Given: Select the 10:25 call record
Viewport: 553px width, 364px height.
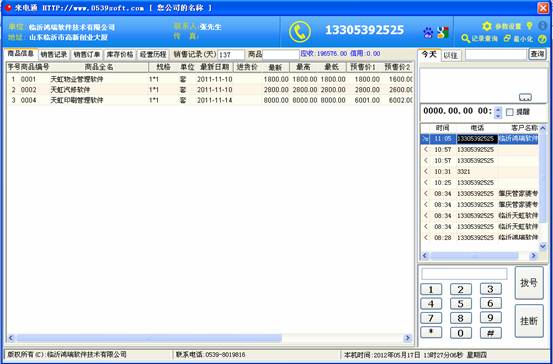Looking at the screenshot, I should (480, 183).
